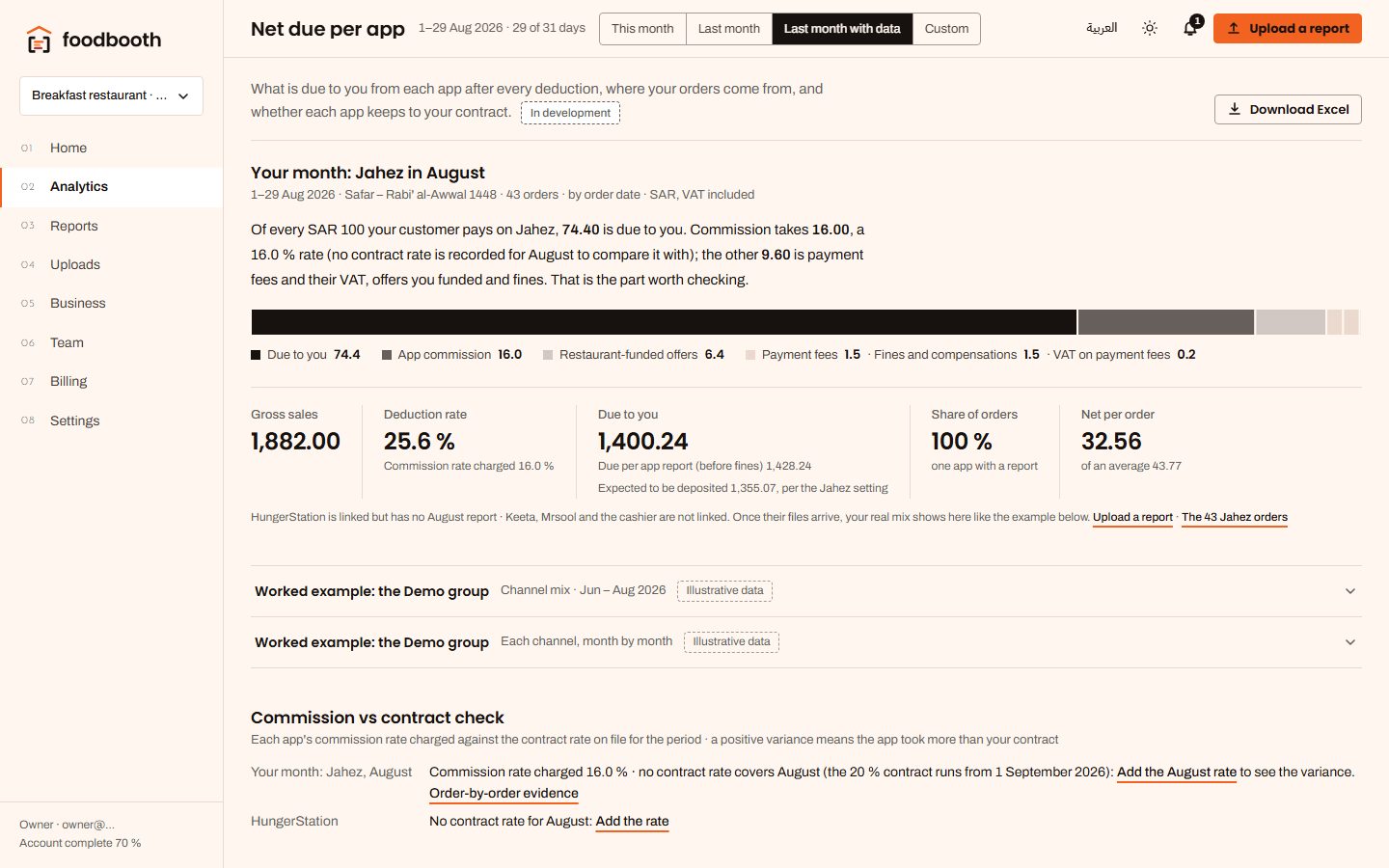Click the dark gray App commission bar segment
The image size is (1389, 868).
(1166, 322)
